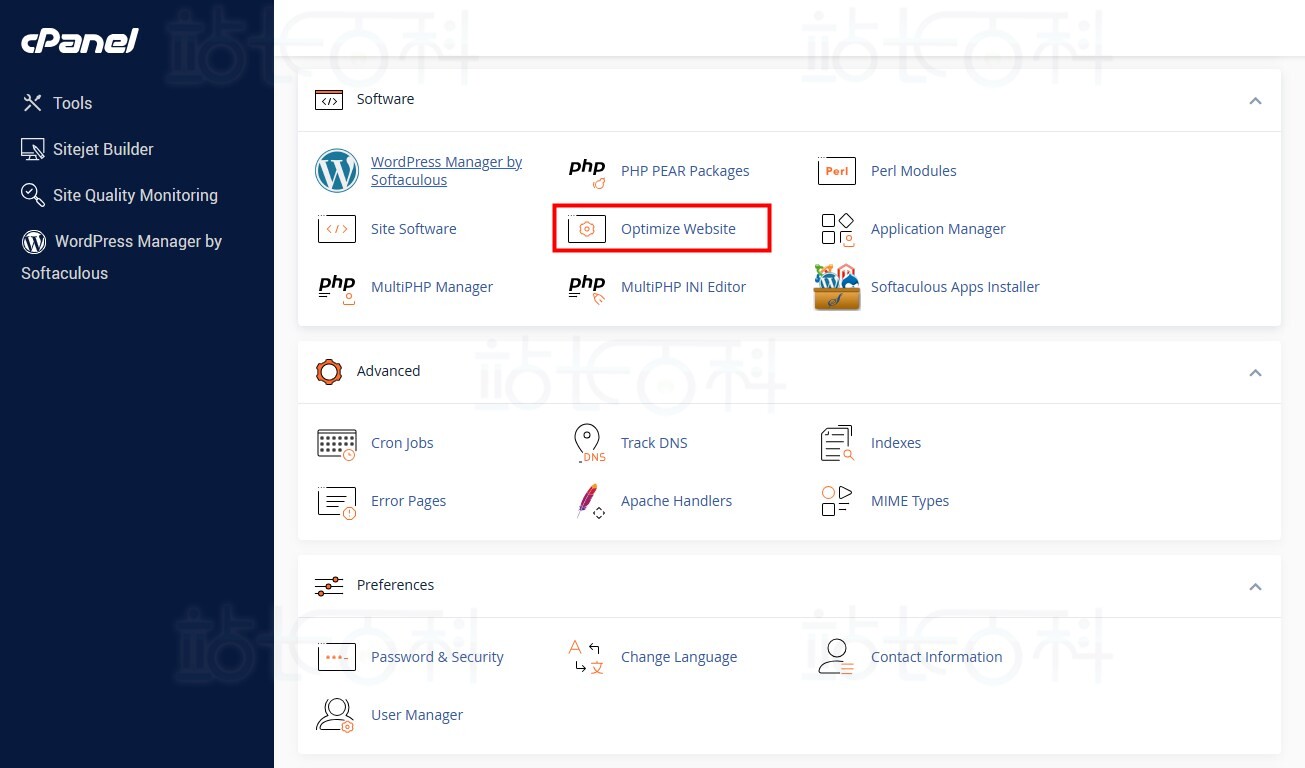Collapse the Advanced section chevron
Viewport: 1305px width, 768px height.
click(1255, 372)
